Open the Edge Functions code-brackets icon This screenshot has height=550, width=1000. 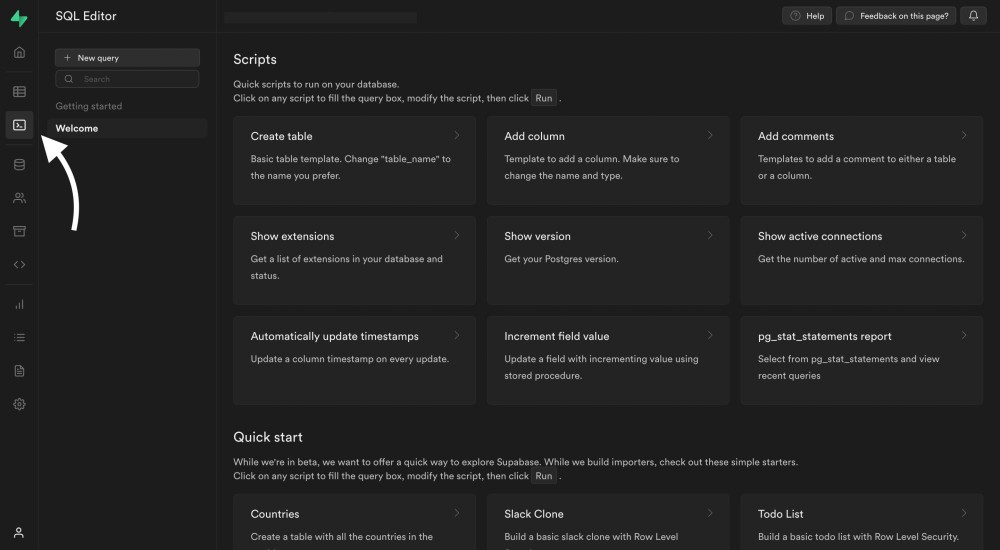[x=19, y=264]
